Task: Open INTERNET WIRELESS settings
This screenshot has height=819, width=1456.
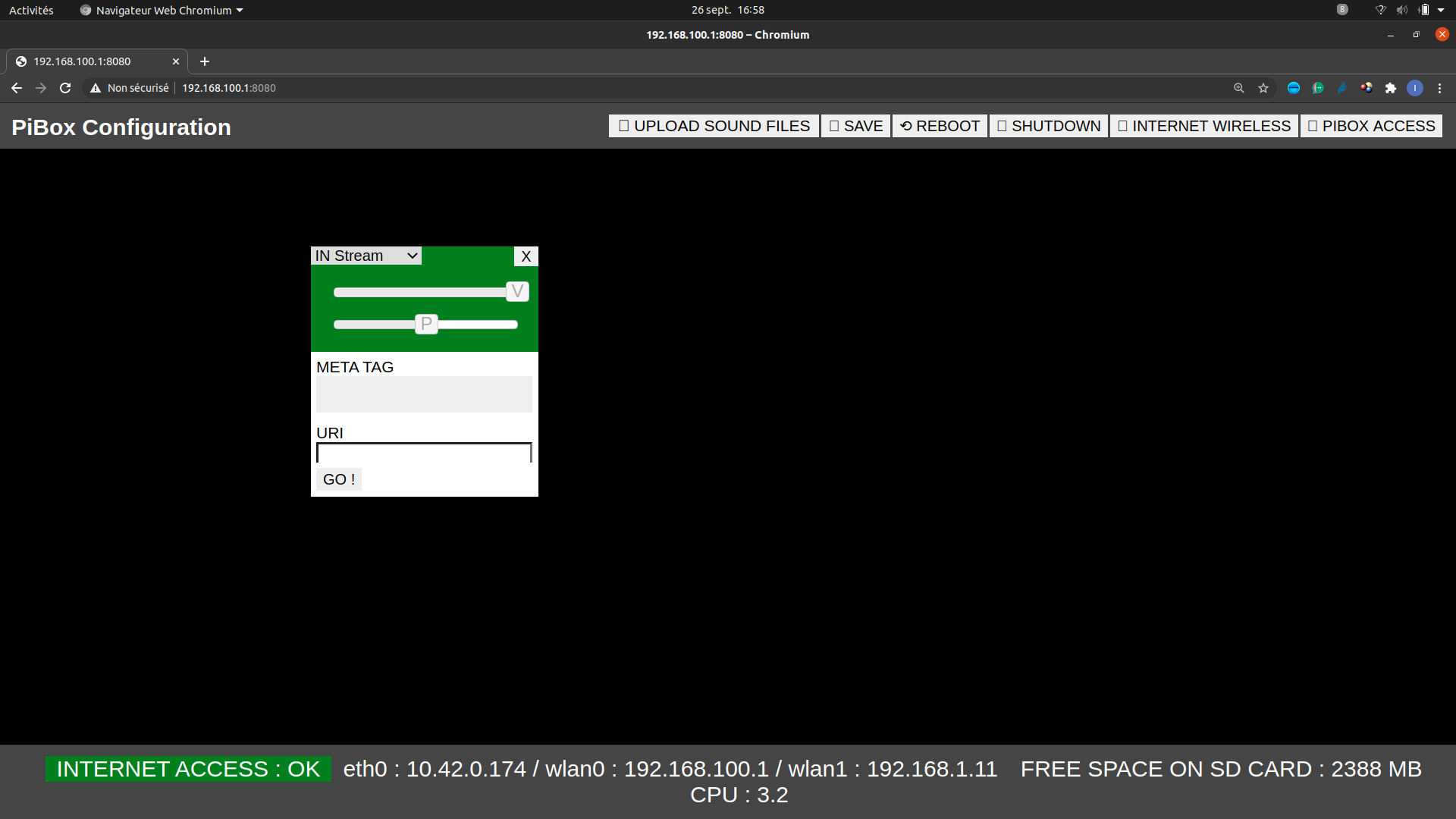Action: pos(1204,126)
